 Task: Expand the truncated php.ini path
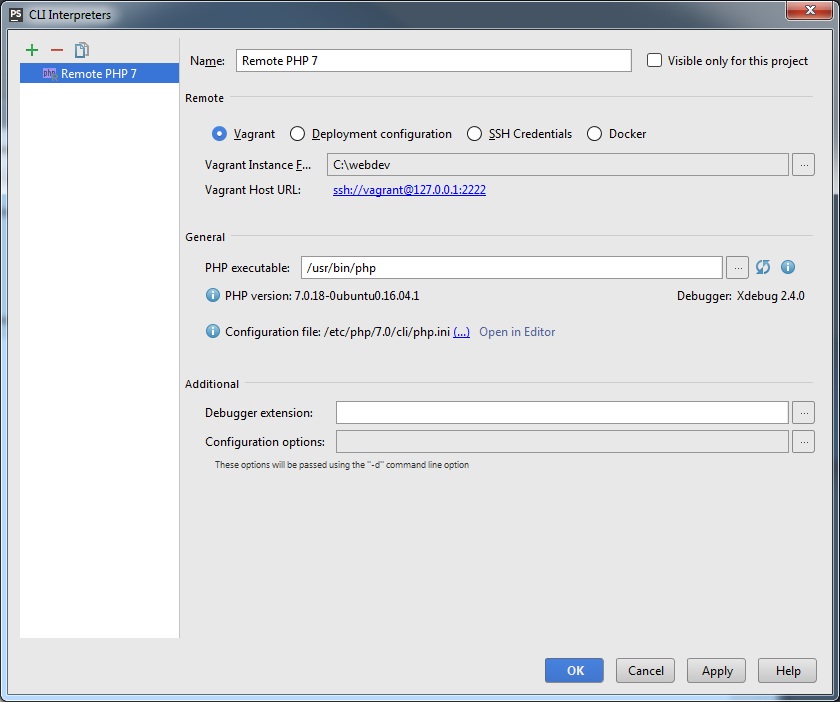coord(460,331)
